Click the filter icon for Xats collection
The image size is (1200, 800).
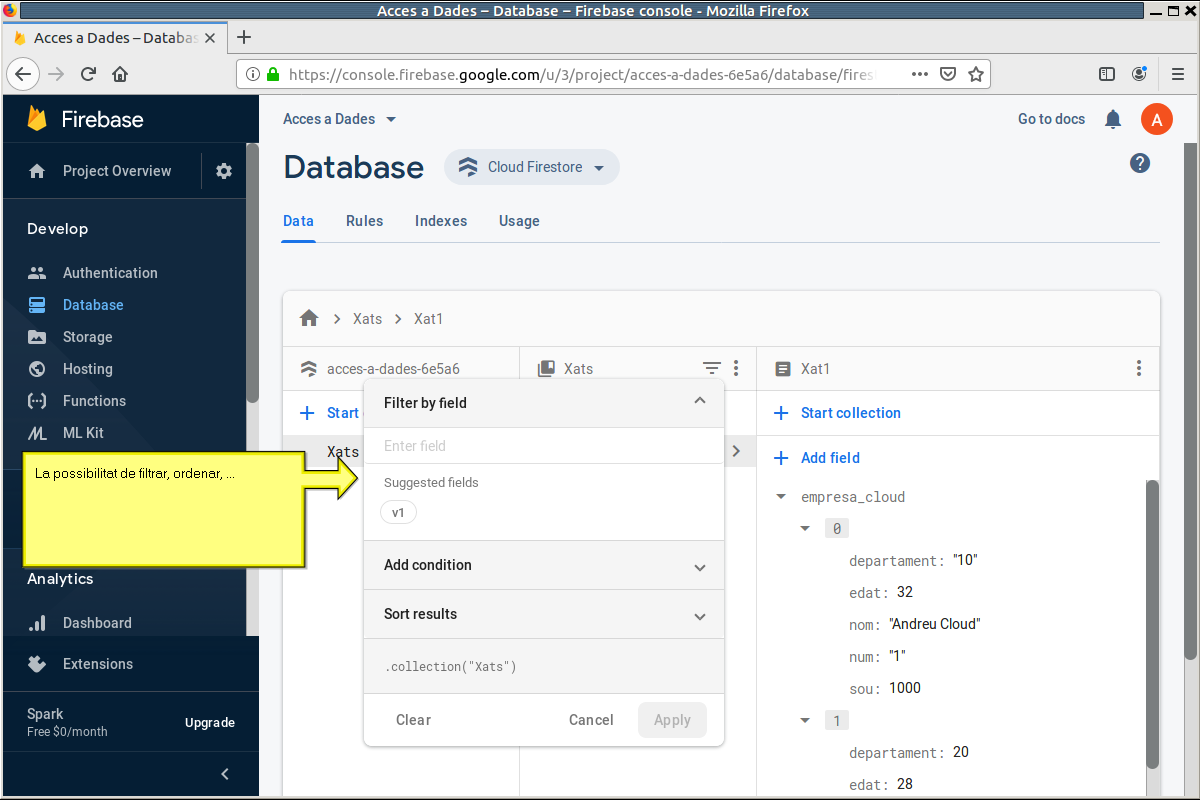point(711,368)
